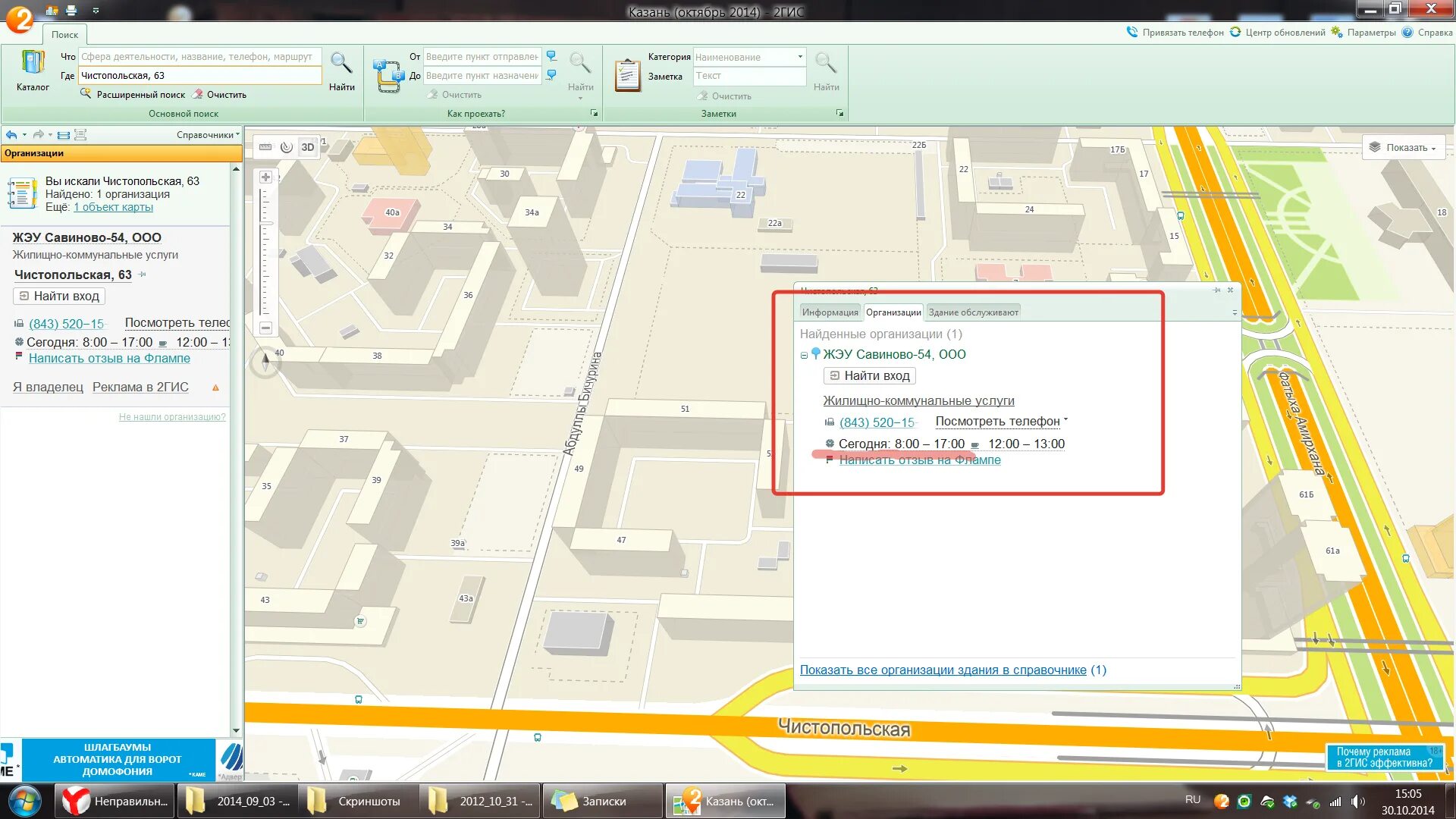Open Написать отзыв на Флампе link in left panel
1456x819 pixels.
coord(109,359)
